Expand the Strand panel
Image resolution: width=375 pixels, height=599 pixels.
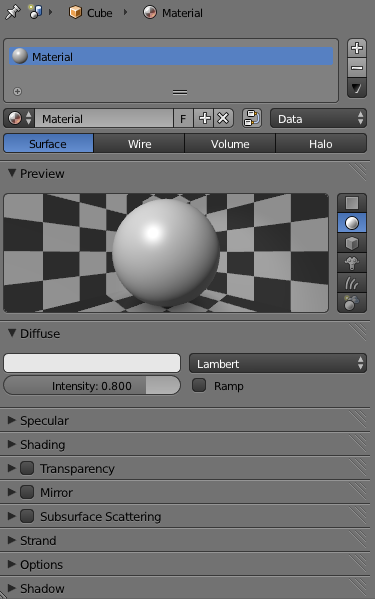pyautogui.click(x=12, y=540)
